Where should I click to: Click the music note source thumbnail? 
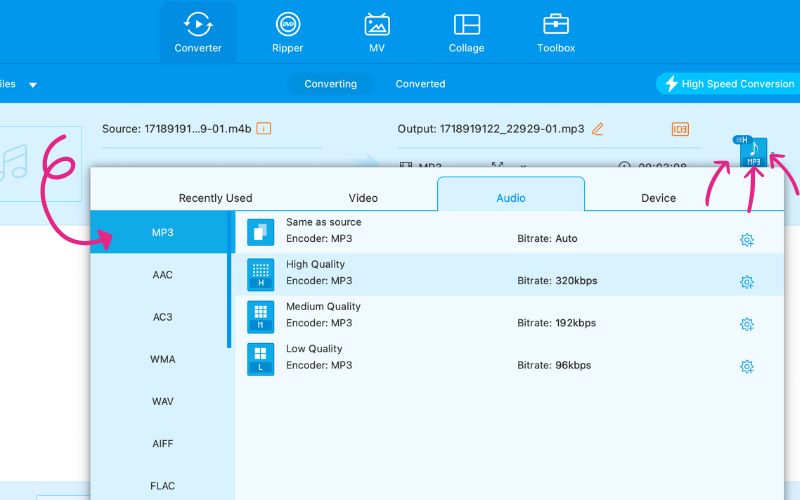coord(40,164)
